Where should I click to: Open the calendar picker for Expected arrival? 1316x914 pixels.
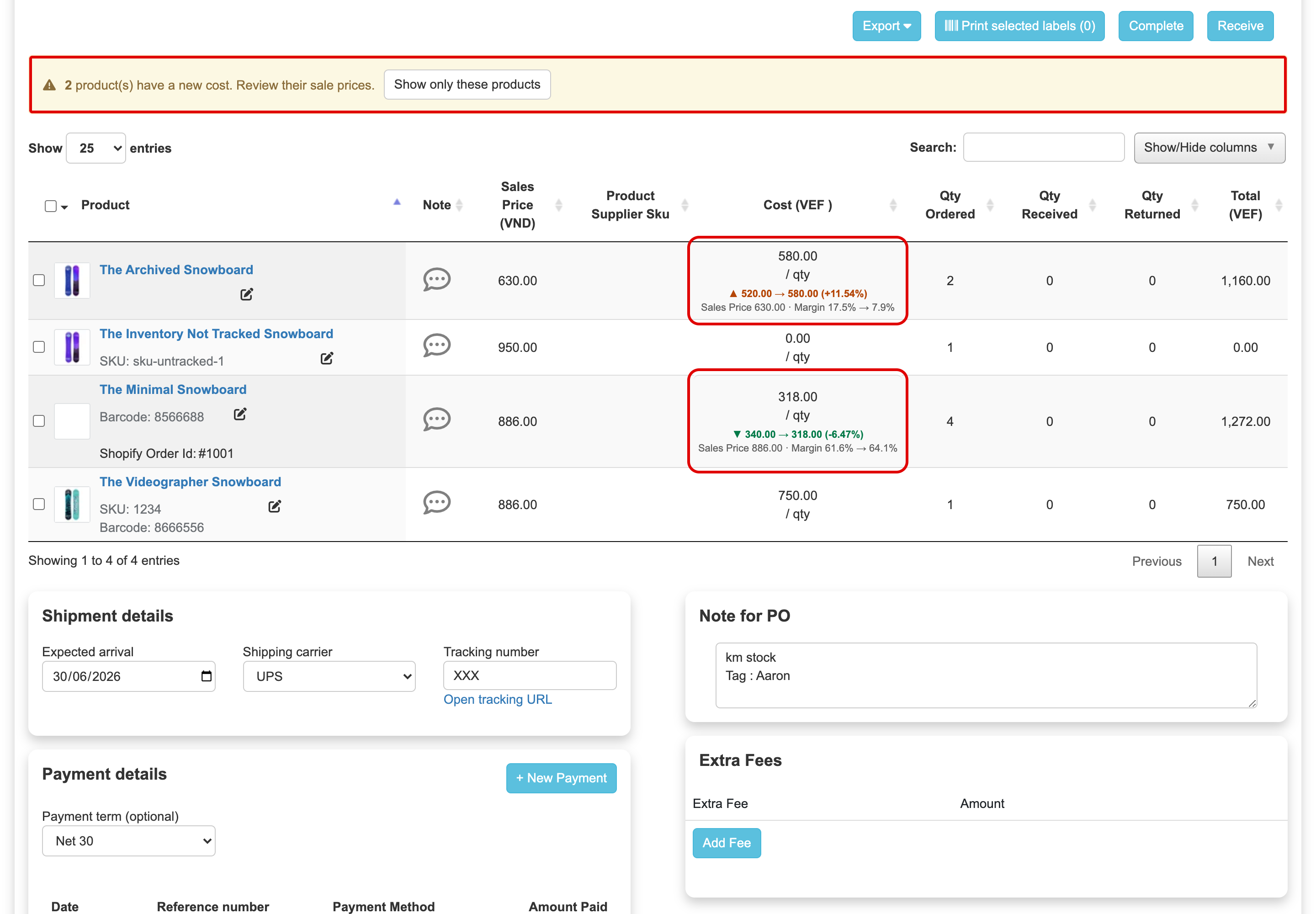tap(206, 676)
